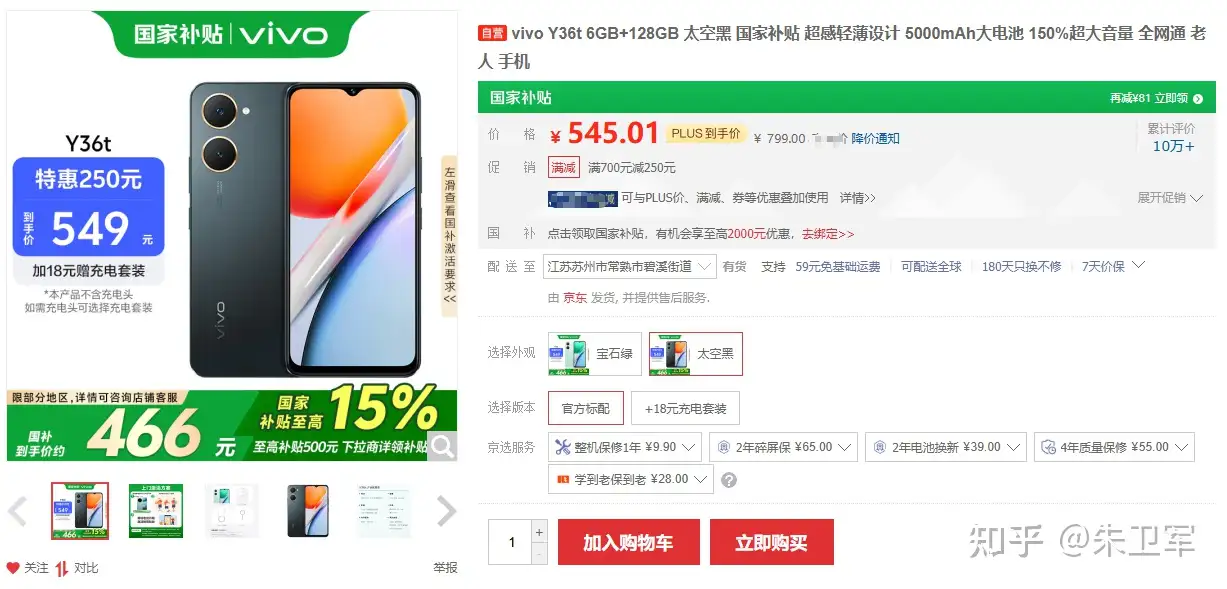This screenshot has height=589, width=1227.
Task: Choose the +18元充电套装 version
Action: [685, 408]
